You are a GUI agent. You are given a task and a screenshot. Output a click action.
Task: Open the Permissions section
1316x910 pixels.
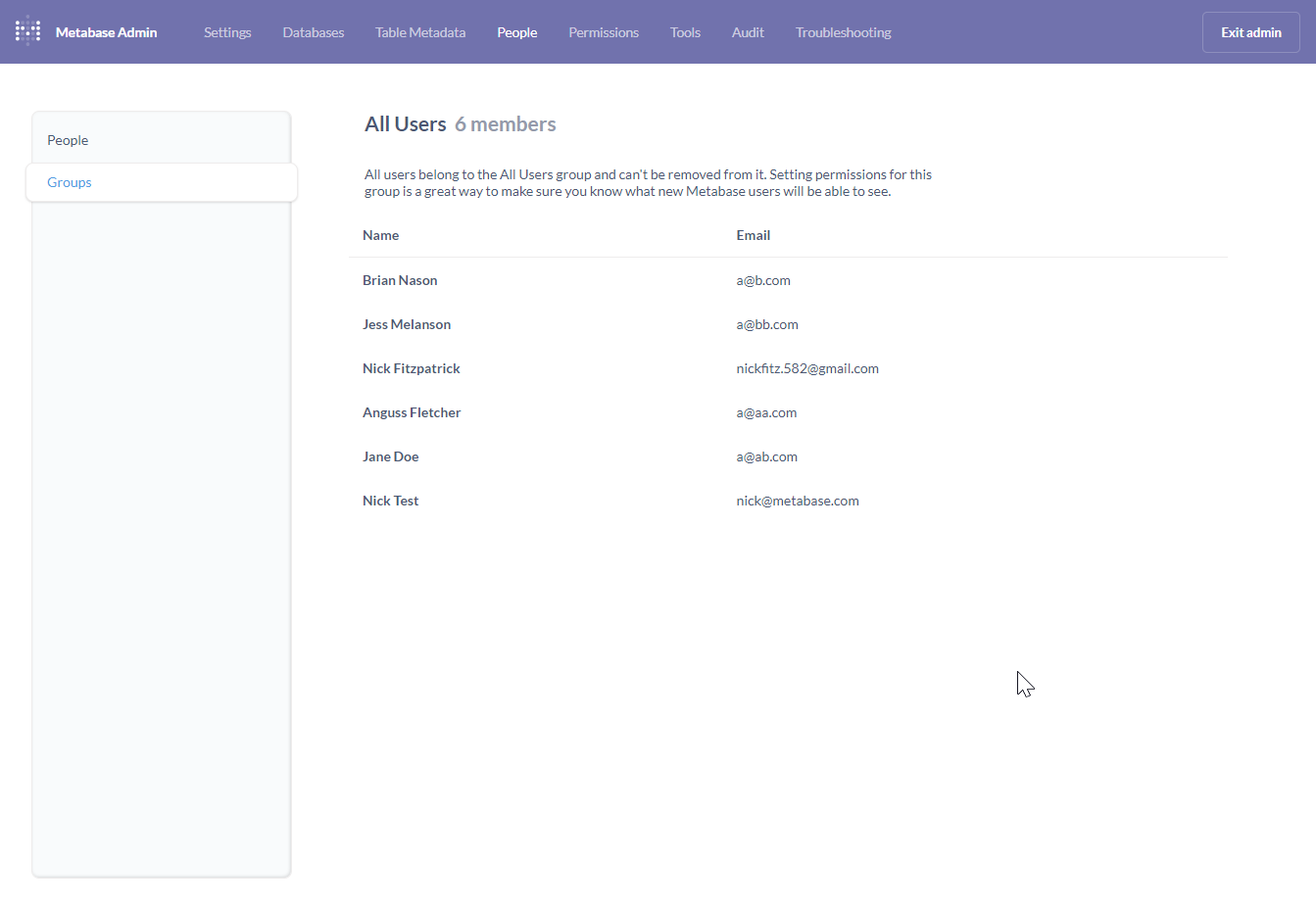(x=603, y=32)
